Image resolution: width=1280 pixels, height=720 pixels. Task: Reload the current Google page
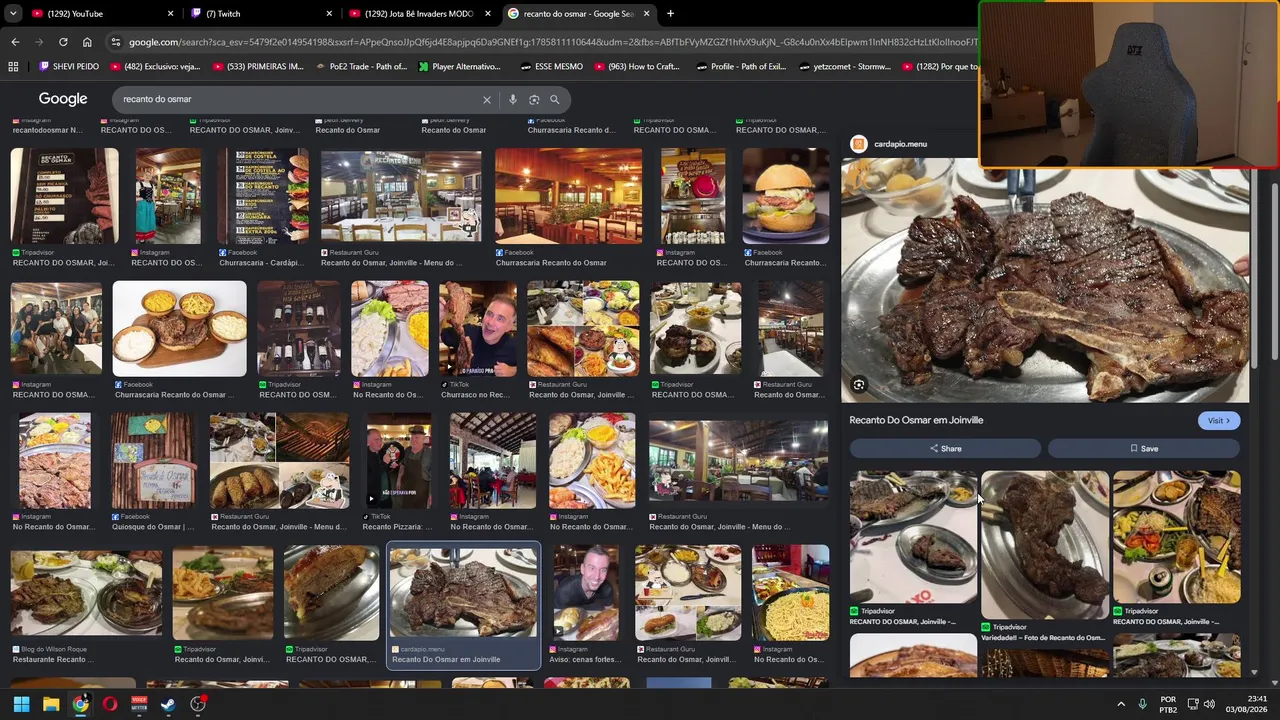[63, 42]
